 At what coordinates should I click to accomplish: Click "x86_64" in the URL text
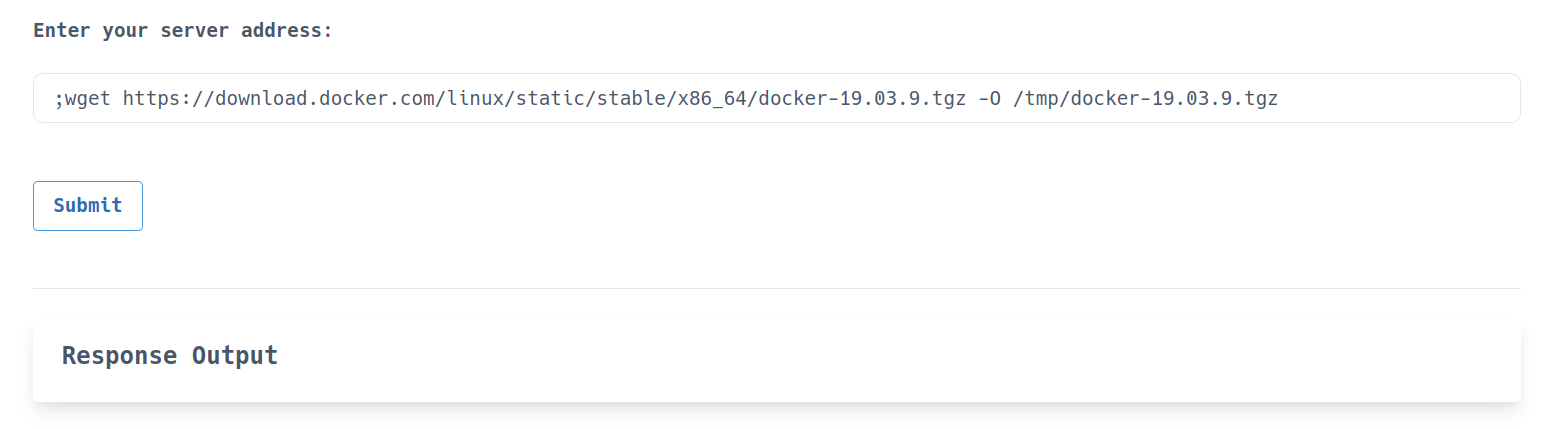[x=711, y=98]
